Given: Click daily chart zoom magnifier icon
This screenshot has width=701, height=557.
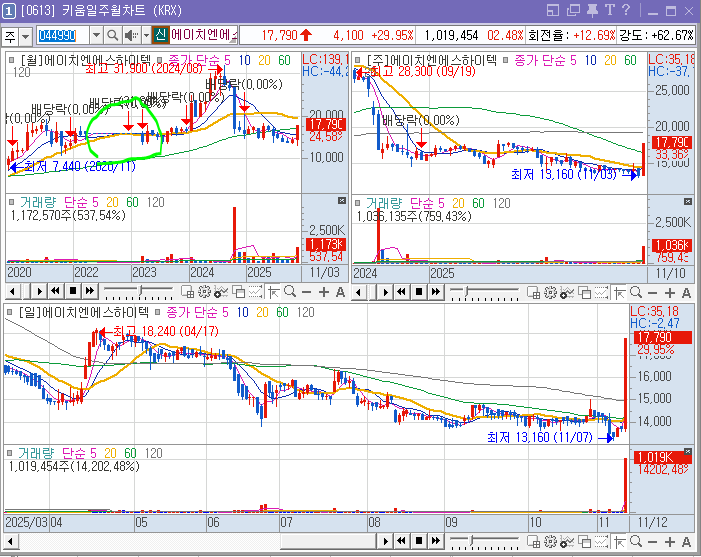Looking at the screenshot, I should (636, 542).
